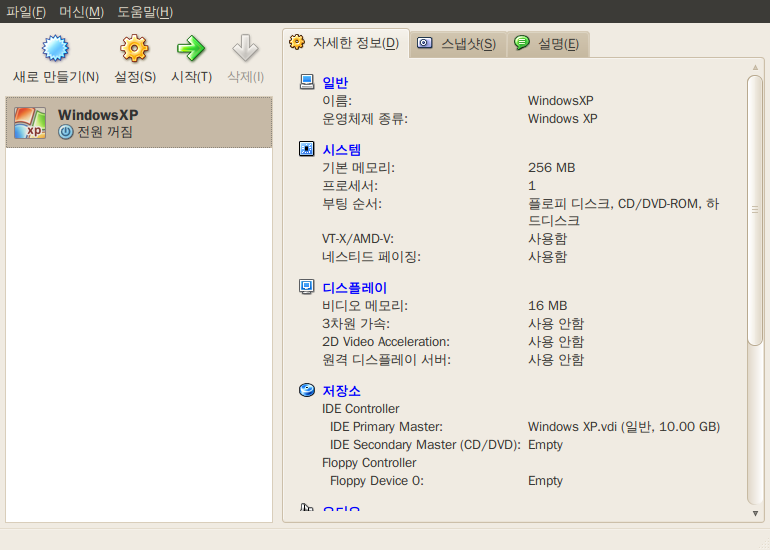Open the 시스템 section link

point(341,150)
